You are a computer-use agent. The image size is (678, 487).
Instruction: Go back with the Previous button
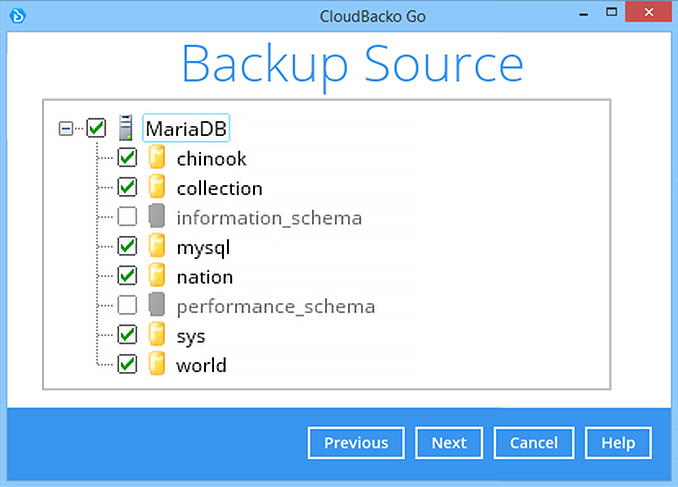356,443
